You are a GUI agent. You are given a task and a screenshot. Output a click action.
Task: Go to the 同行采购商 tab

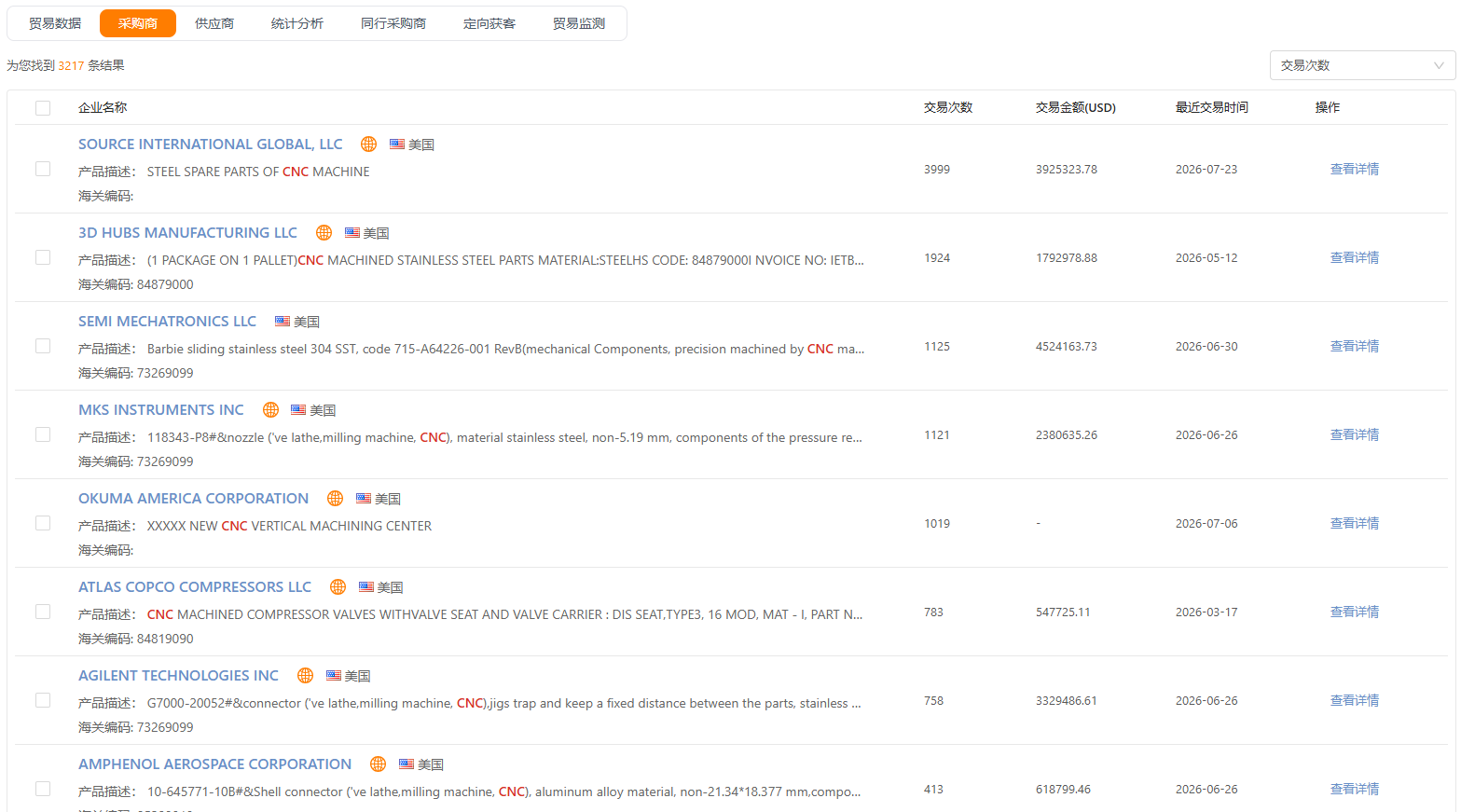click(393, 23)
